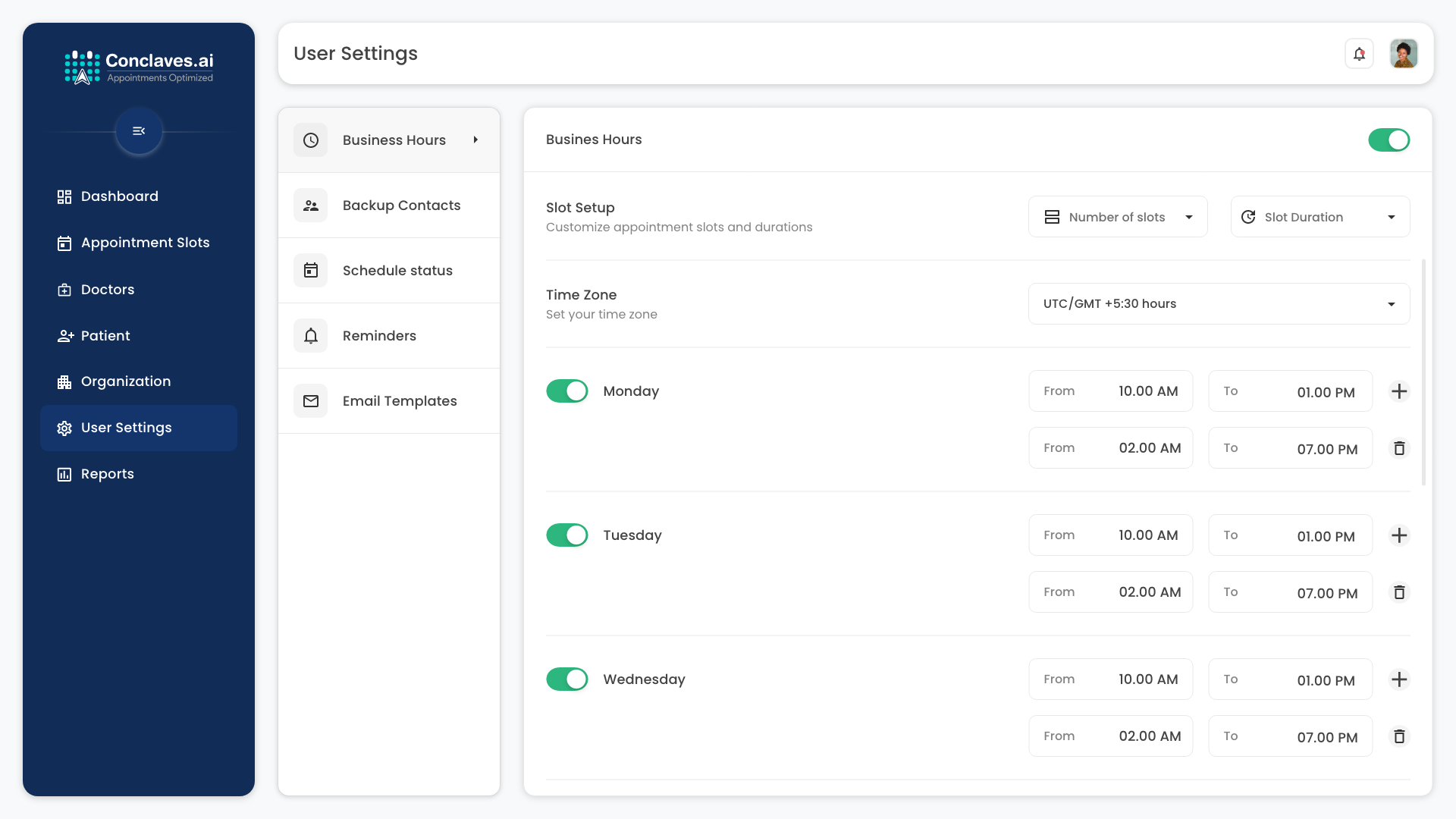Go to Appointment Slots in sidebar
Viewport: 1456px width, 819px height.
[145, 243]
